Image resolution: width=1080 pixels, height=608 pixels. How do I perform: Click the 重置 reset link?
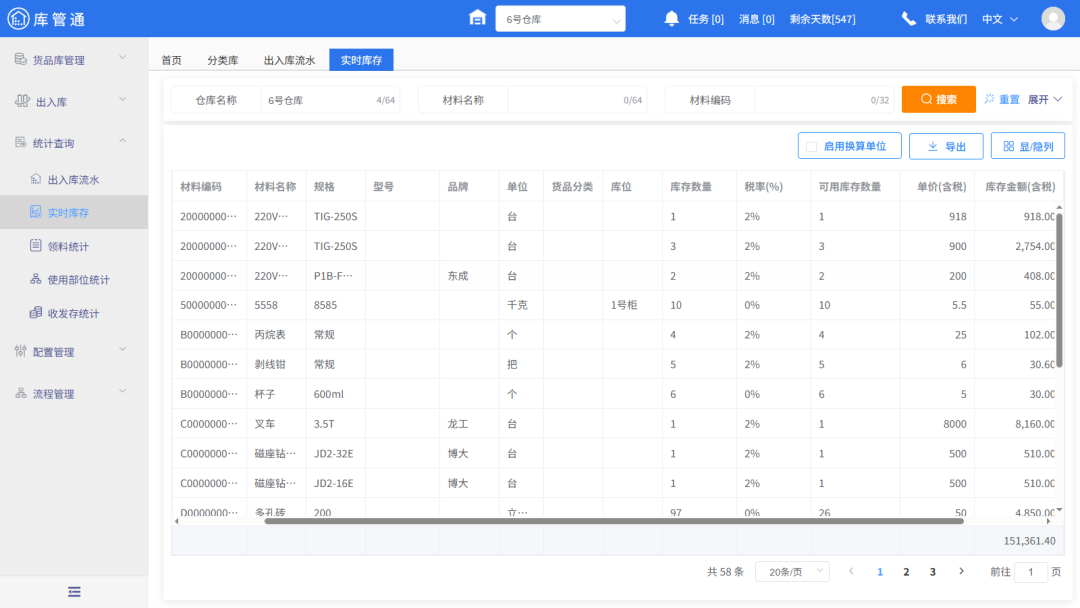click(1009, 100)
